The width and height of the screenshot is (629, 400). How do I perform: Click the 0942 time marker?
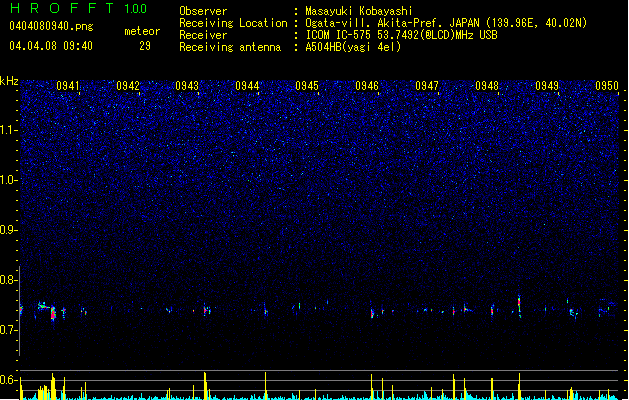coord(128,86)
